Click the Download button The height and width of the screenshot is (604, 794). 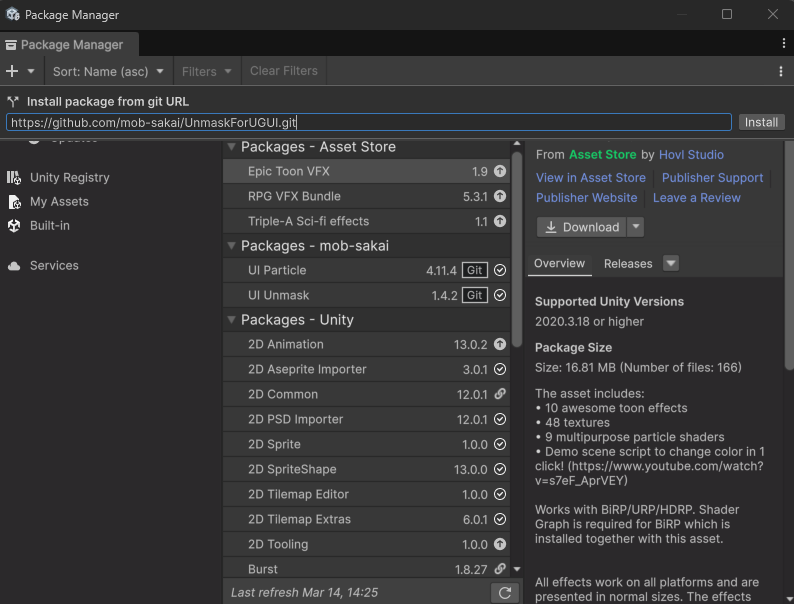click(581, 227)
